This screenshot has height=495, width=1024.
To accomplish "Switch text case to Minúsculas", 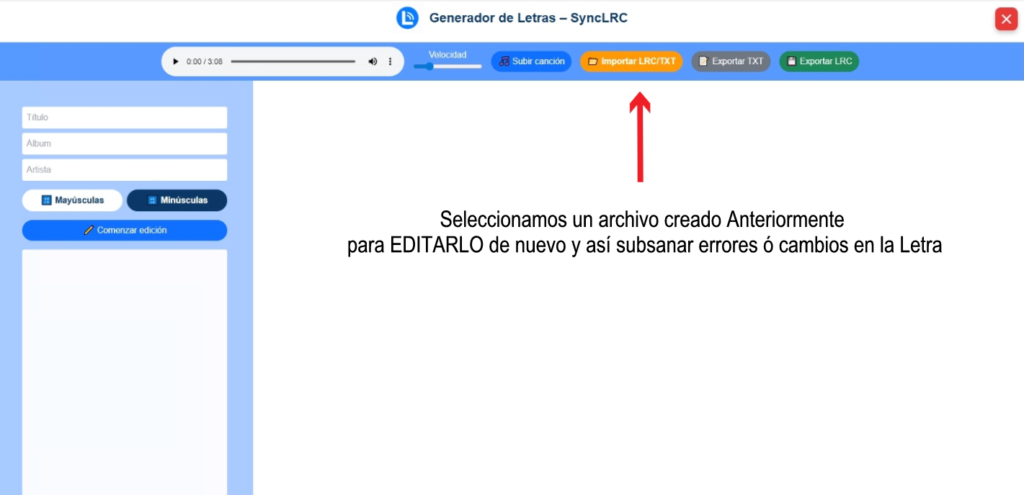I will 177,200.
